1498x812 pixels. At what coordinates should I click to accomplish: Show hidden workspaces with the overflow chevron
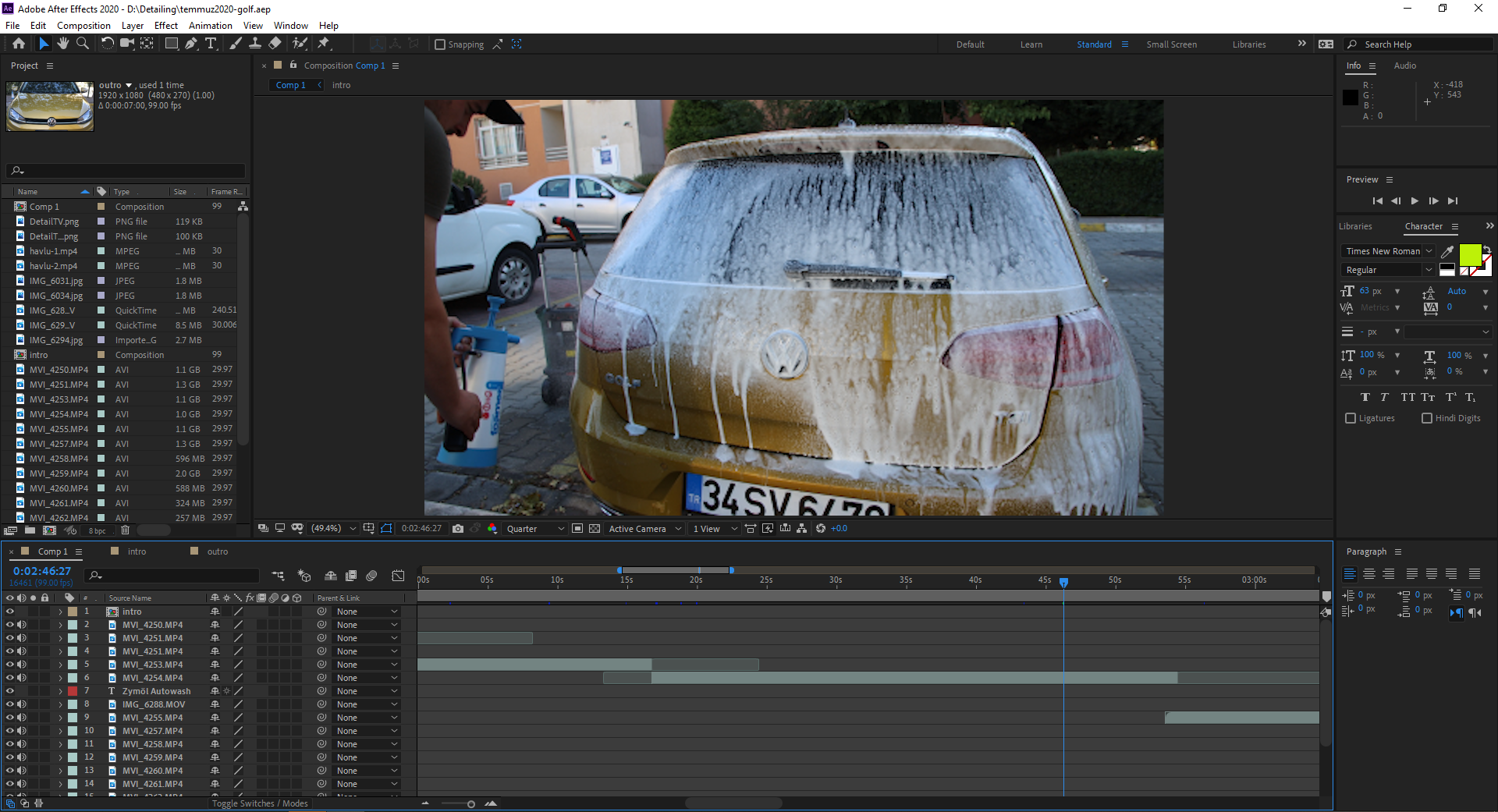pos(1301,44)
